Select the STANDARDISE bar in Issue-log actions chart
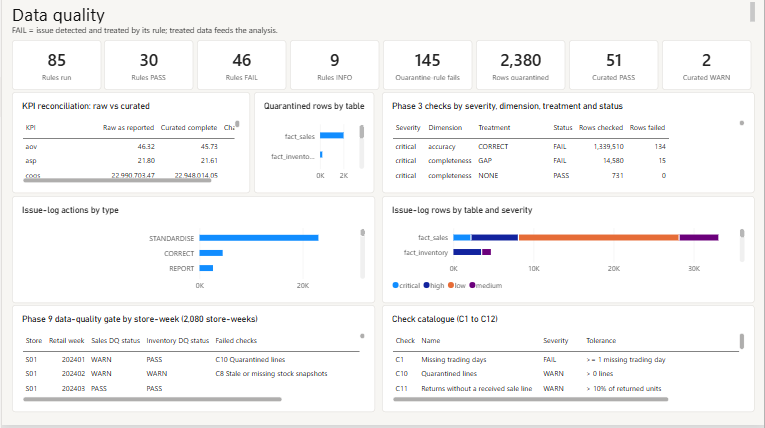This screenshot has height=428, width=765. click(x=259, y=238)
